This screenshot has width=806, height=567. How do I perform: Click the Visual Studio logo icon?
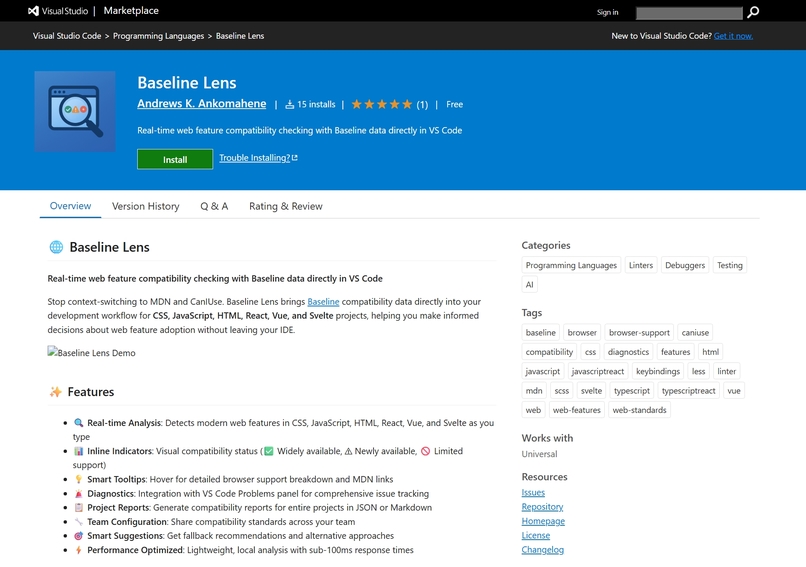click(33, 11)
